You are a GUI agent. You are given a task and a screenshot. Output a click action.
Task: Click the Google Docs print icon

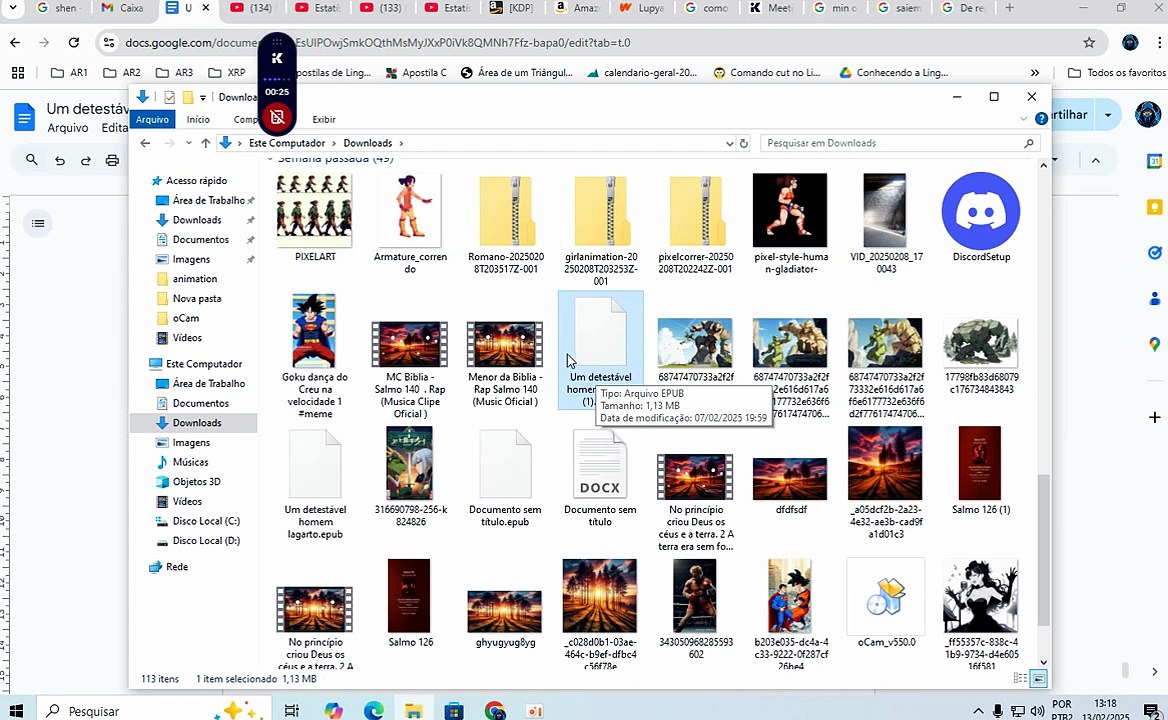[x=112, y=160]
